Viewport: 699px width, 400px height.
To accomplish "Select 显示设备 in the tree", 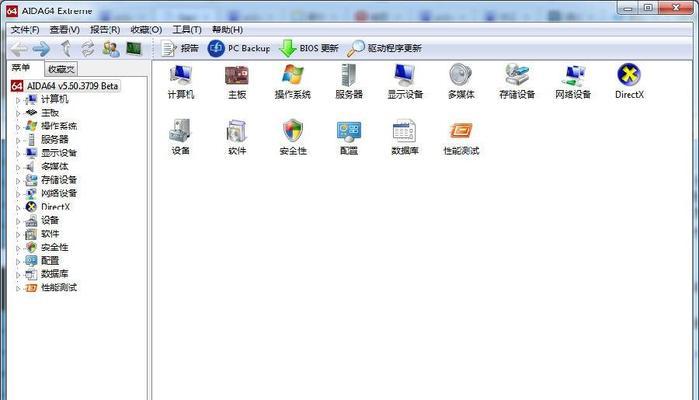I will (59, 153).
